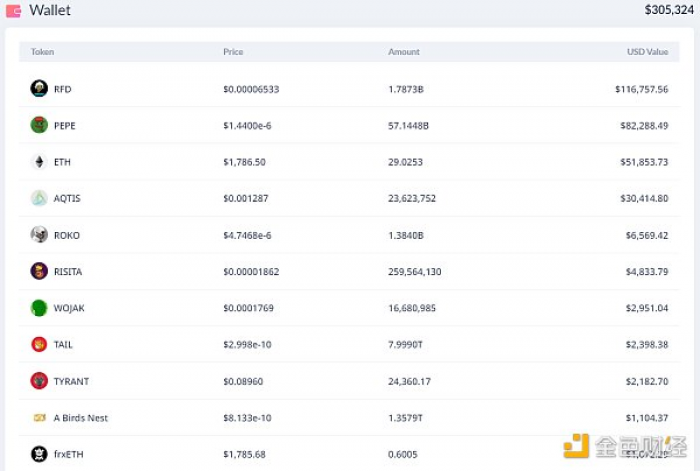Select the TAIL token name
700x471 pixels.
point(63,345)
